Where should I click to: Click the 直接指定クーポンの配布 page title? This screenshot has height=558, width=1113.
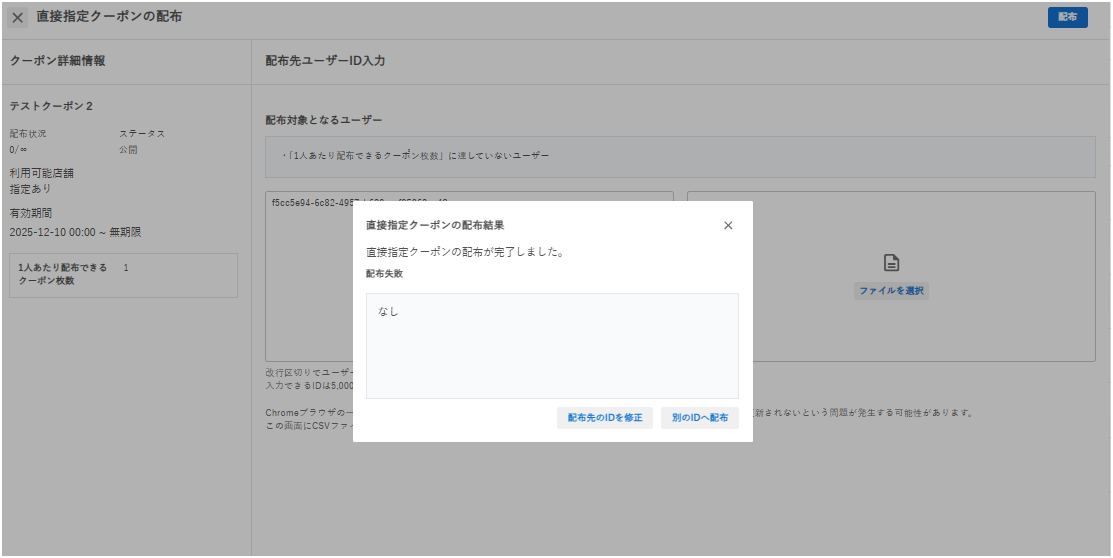(109, 16)
